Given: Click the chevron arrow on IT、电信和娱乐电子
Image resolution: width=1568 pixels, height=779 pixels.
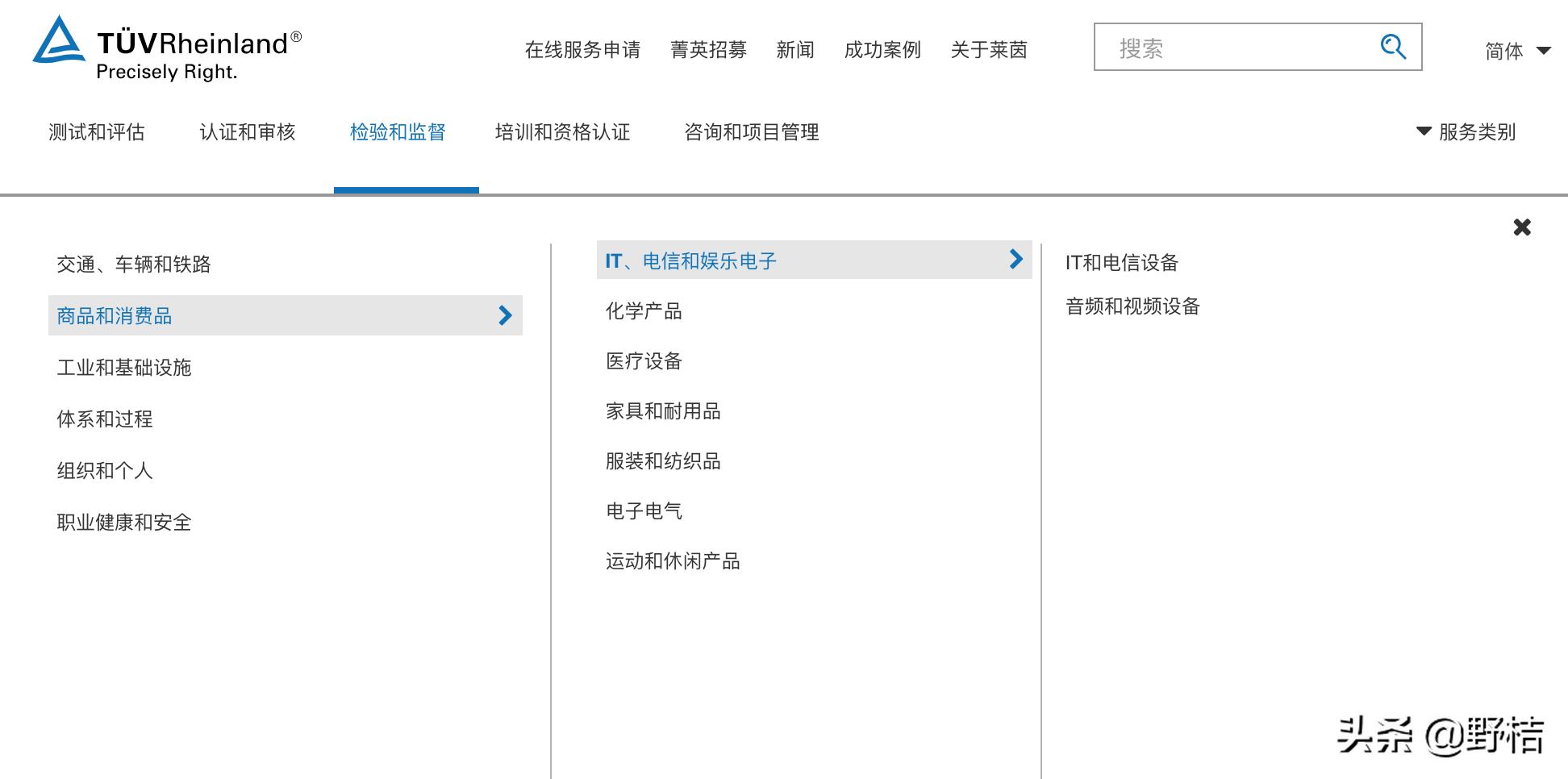Looking at the screenshot, I should (1015, 260).
